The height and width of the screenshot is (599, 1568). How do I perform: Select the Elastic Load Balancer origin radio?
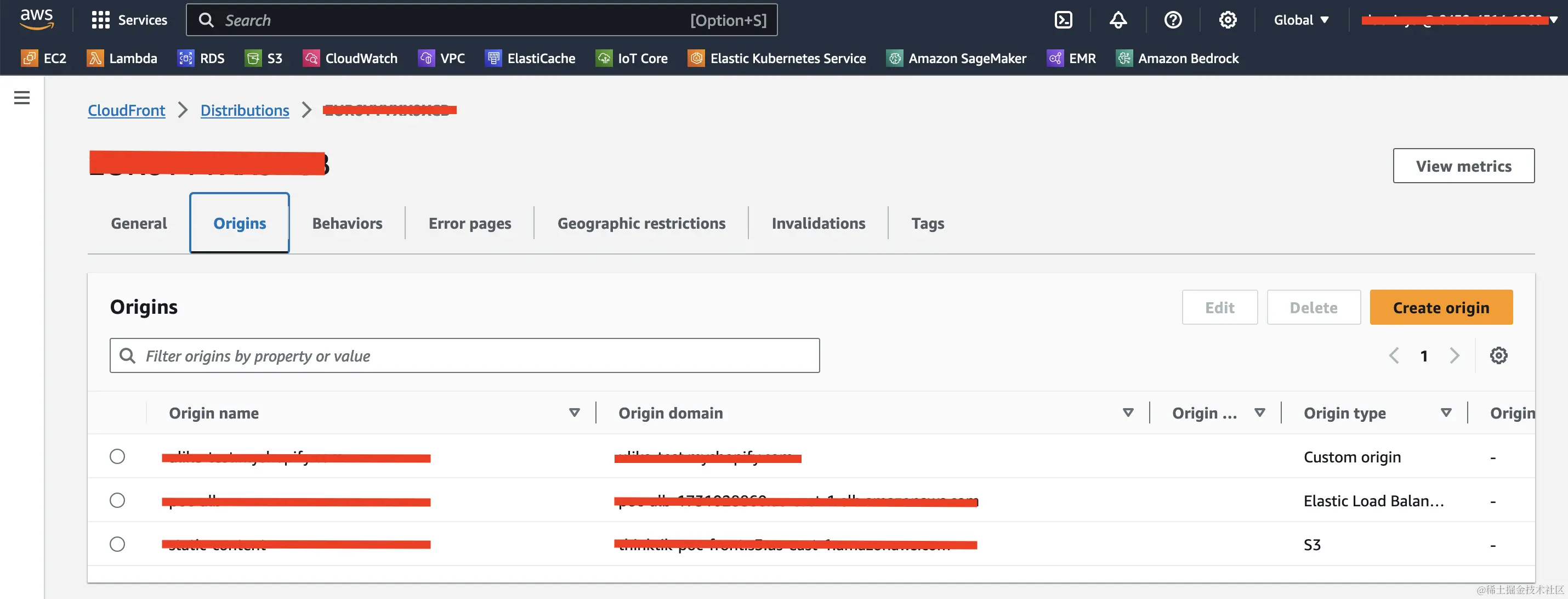[117, 500]
